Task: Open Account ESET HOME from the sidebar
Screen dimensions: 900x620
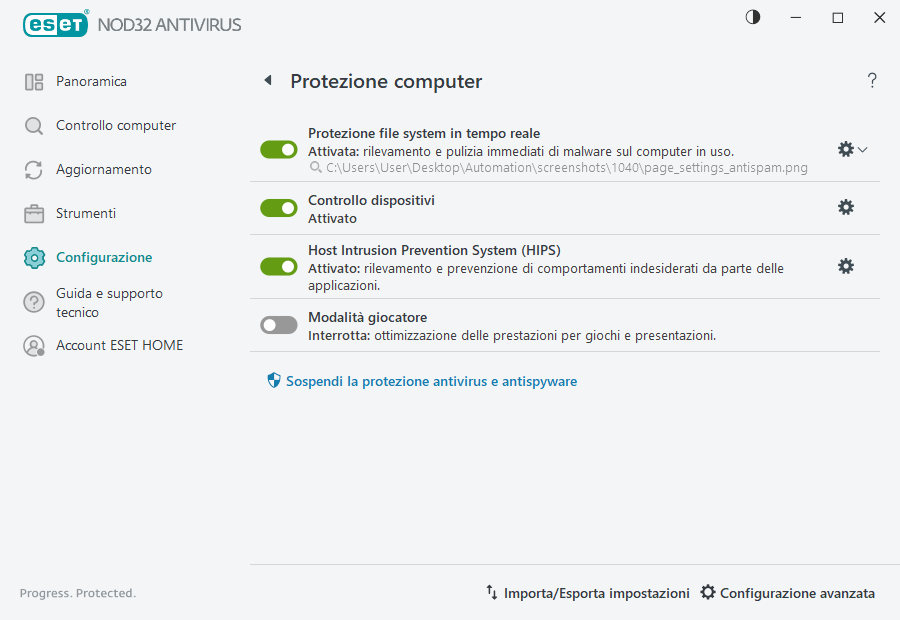Action: point(34,345)
